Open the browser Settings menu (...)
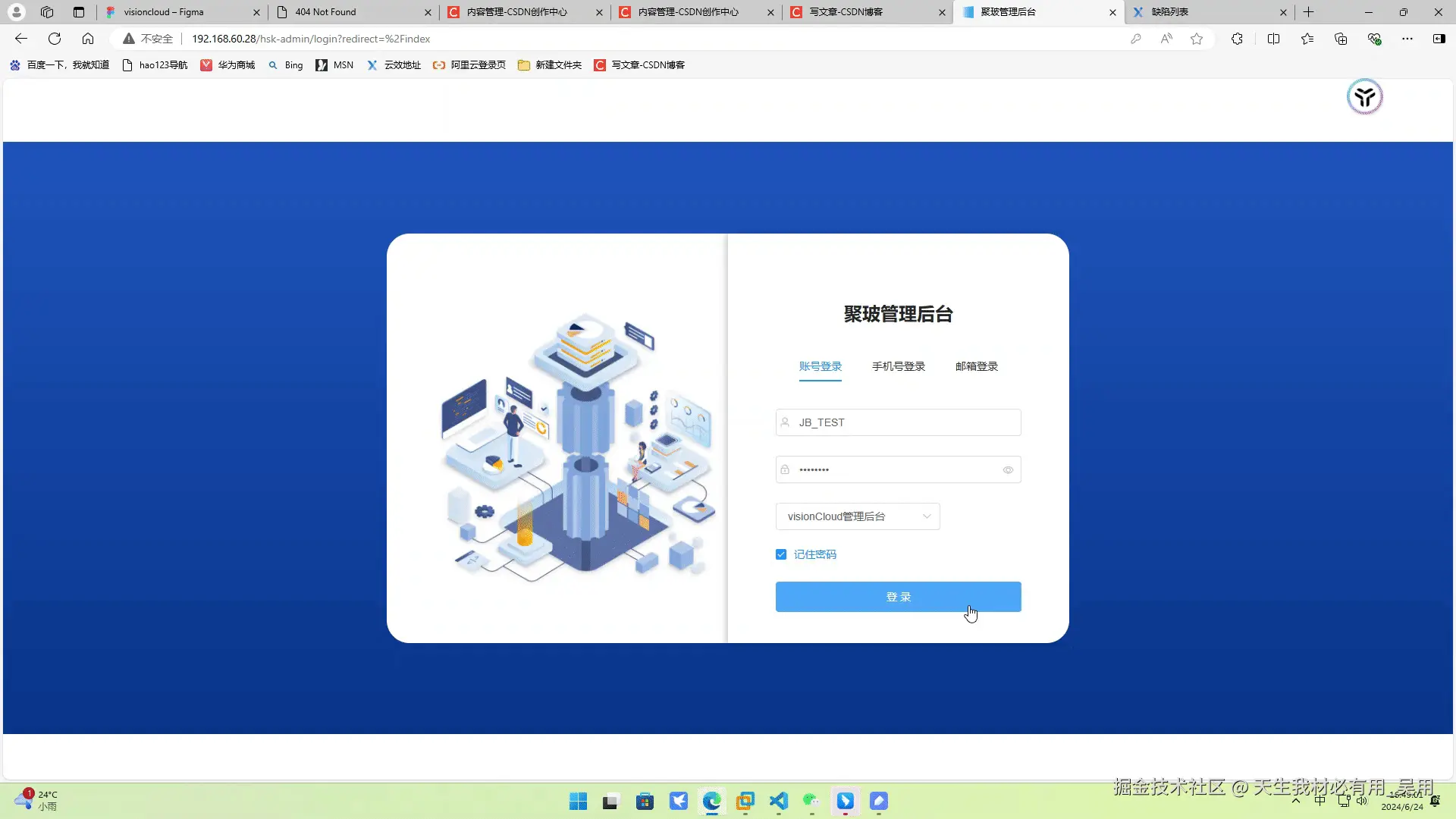 pos(1408,39)
